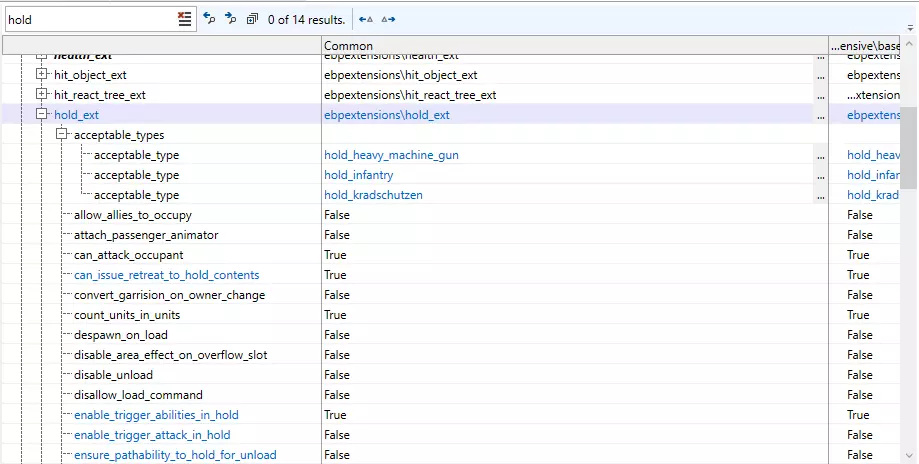Screen dimensions: 919x464
Task: Click ellipsis button for hold_heavy_machine_gun
Action: [x=821, y=155]
